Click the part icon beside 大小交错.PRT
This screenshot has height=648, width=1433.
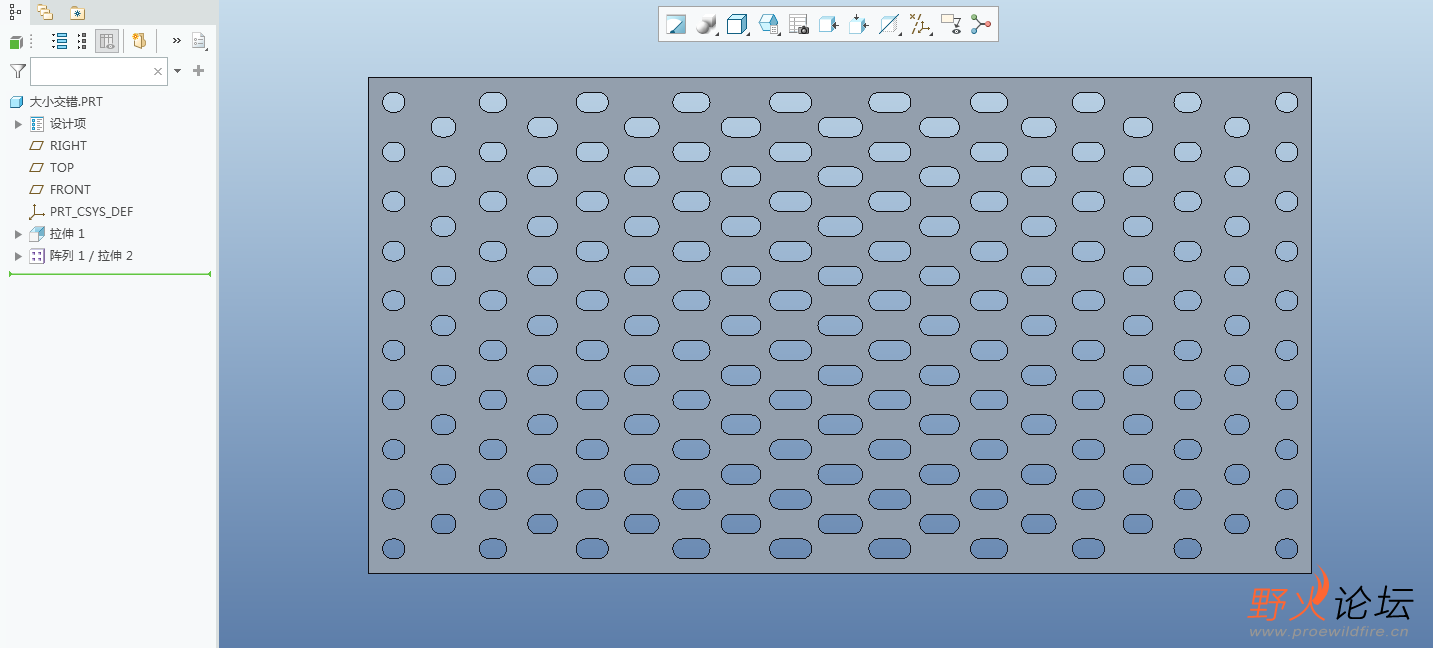coord(16,102)
